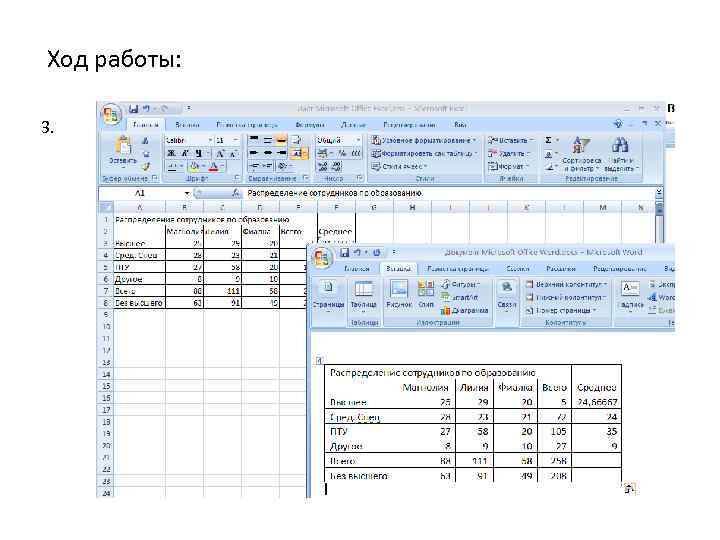This screenshot has height=540, width=720.
Task: Switch to Word Главная tab
Action: (x=357, y=269)
